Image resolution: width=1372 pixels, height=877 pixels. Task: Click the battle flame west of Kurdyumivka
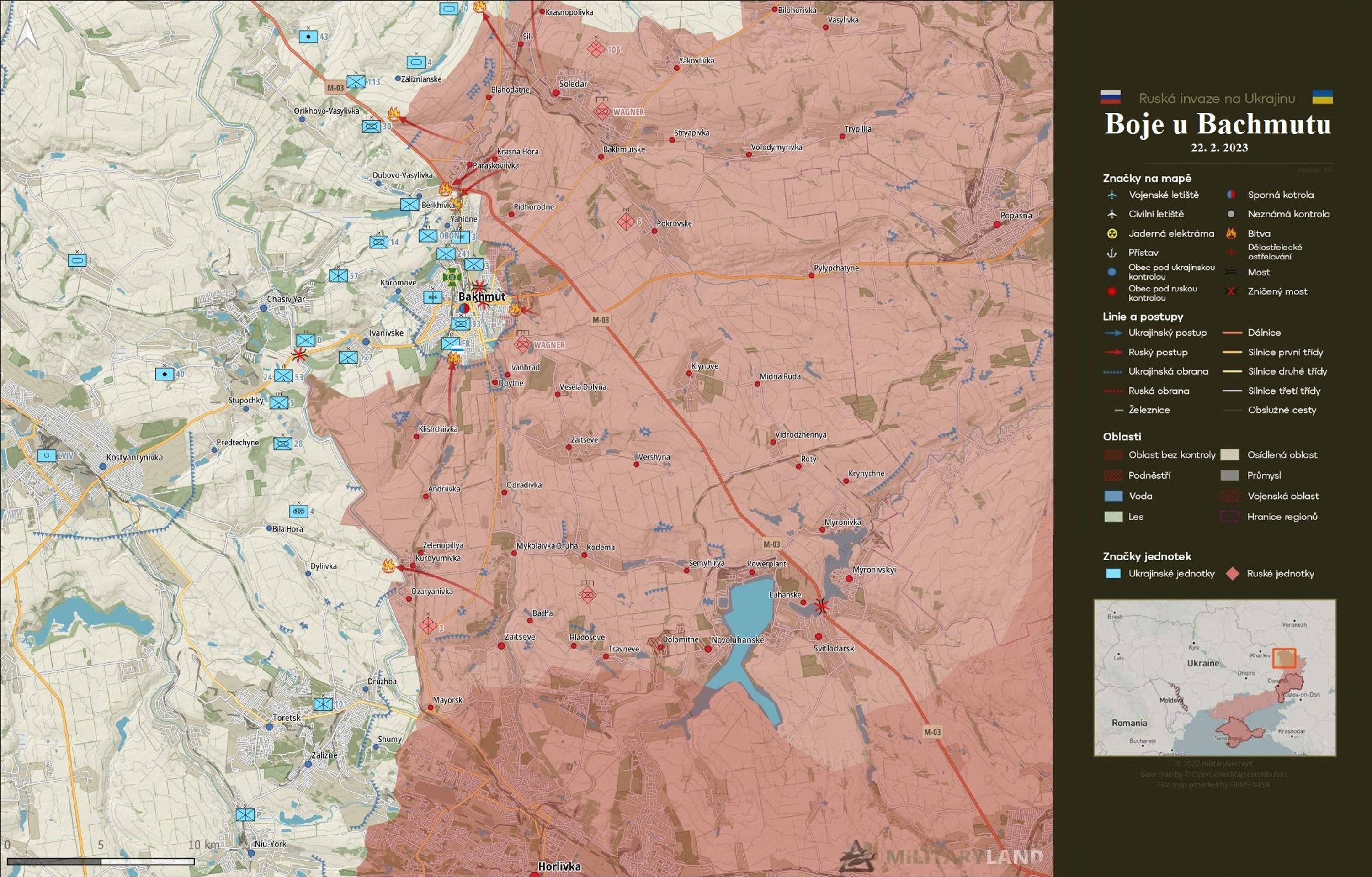coord(388,565)
